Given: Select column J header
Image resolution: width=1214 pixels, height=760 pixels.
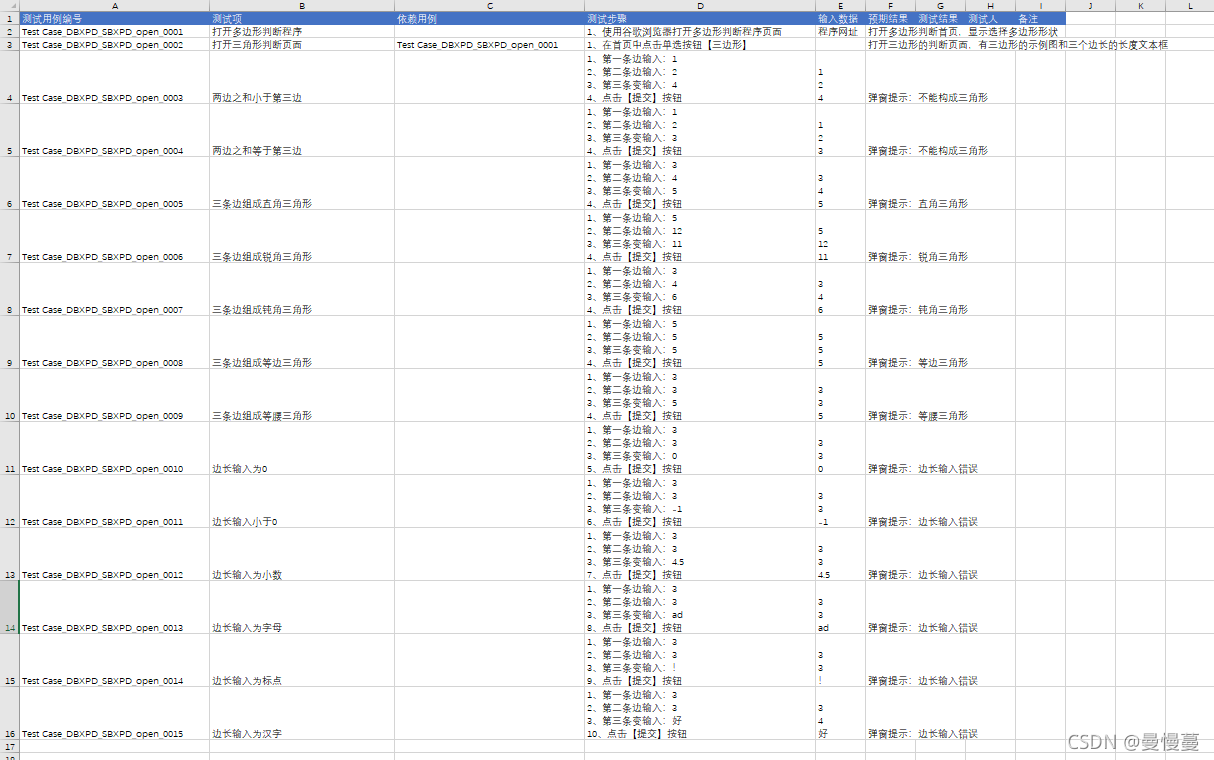Looking at the screenshot, I should tap(1091, 6).
